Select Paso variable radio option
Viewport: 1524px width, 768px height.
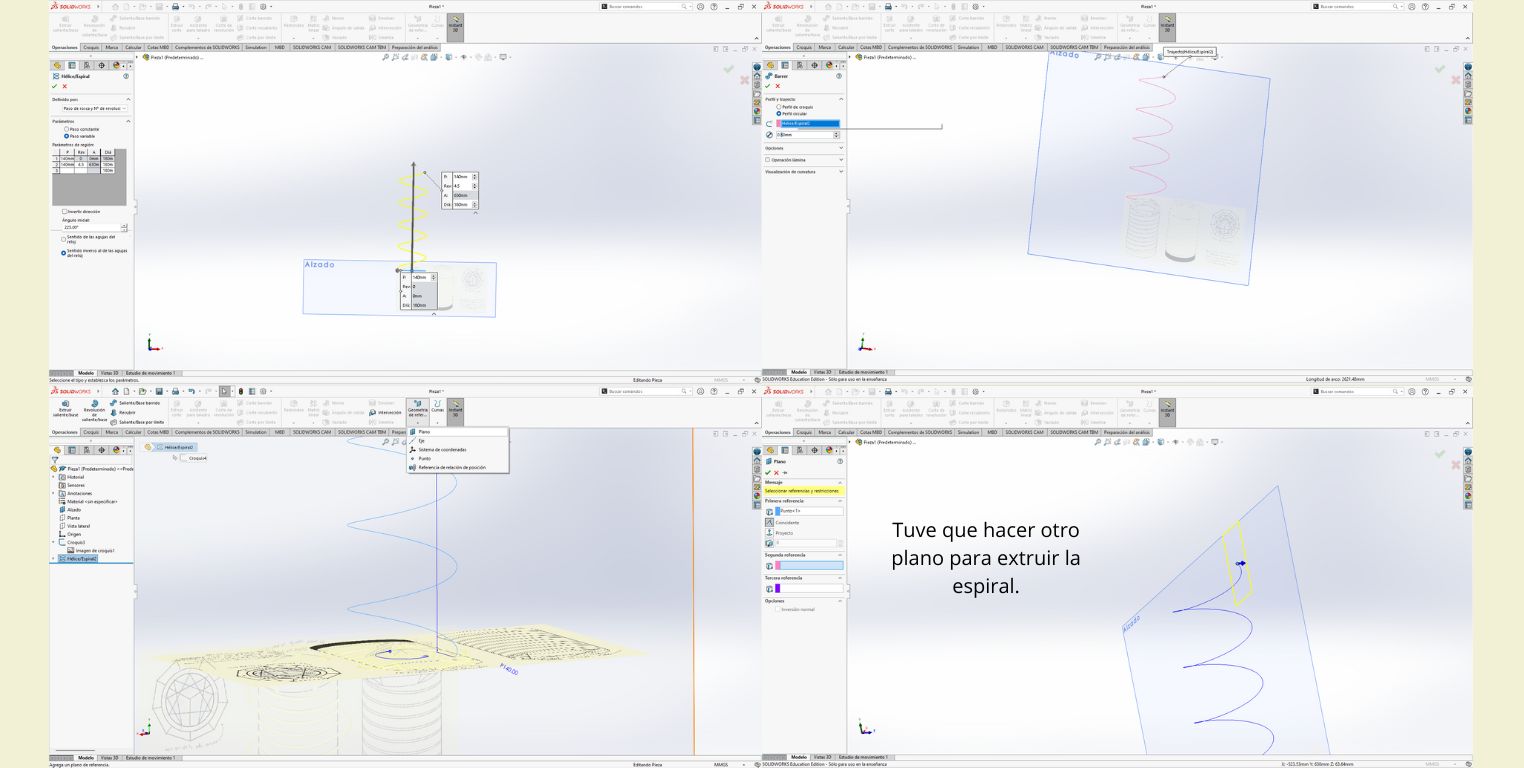click(66, 136)
